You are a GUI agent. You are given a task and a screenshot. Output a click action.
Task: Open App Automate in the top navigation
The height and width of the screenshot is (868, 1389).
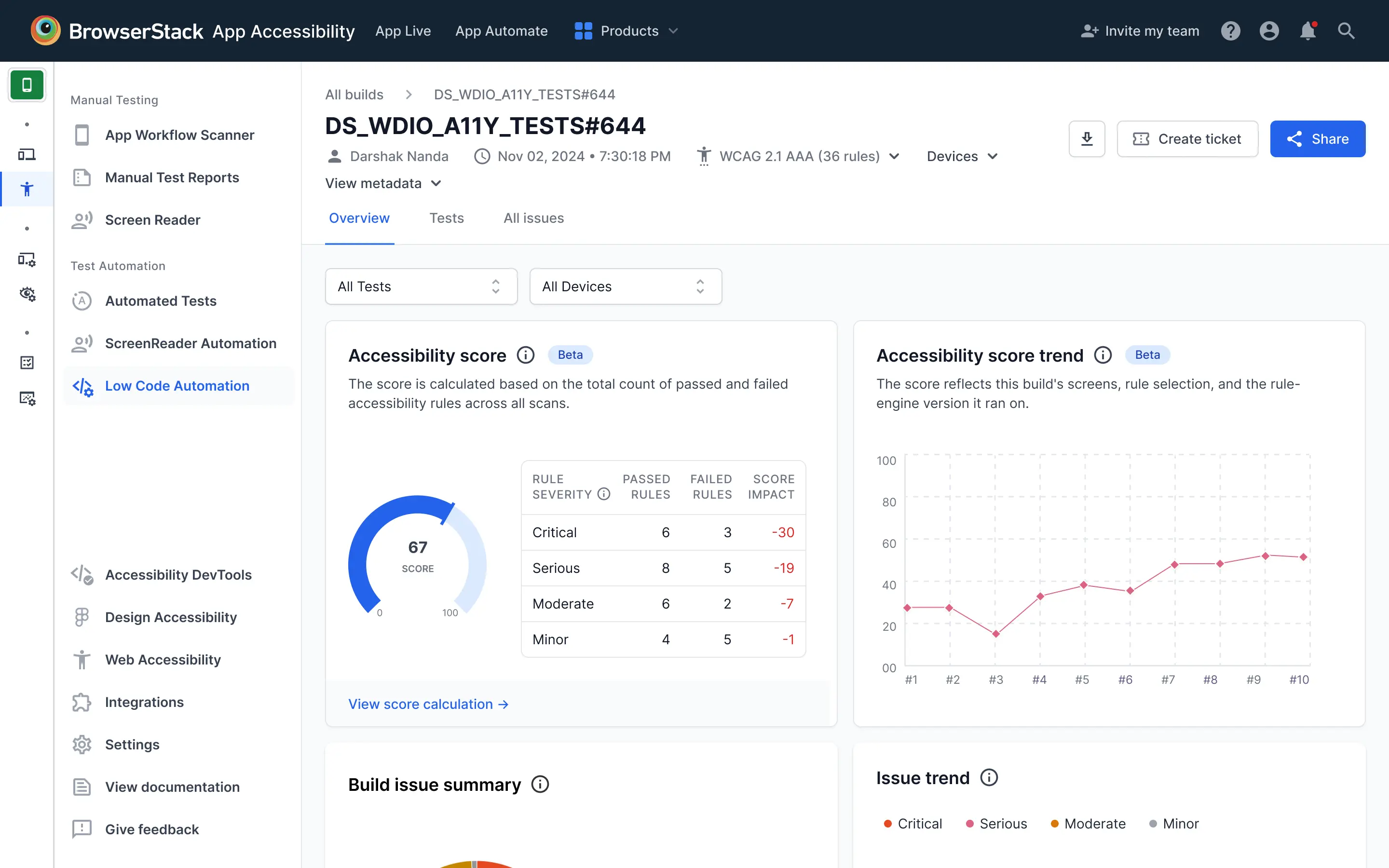(502, 31)
